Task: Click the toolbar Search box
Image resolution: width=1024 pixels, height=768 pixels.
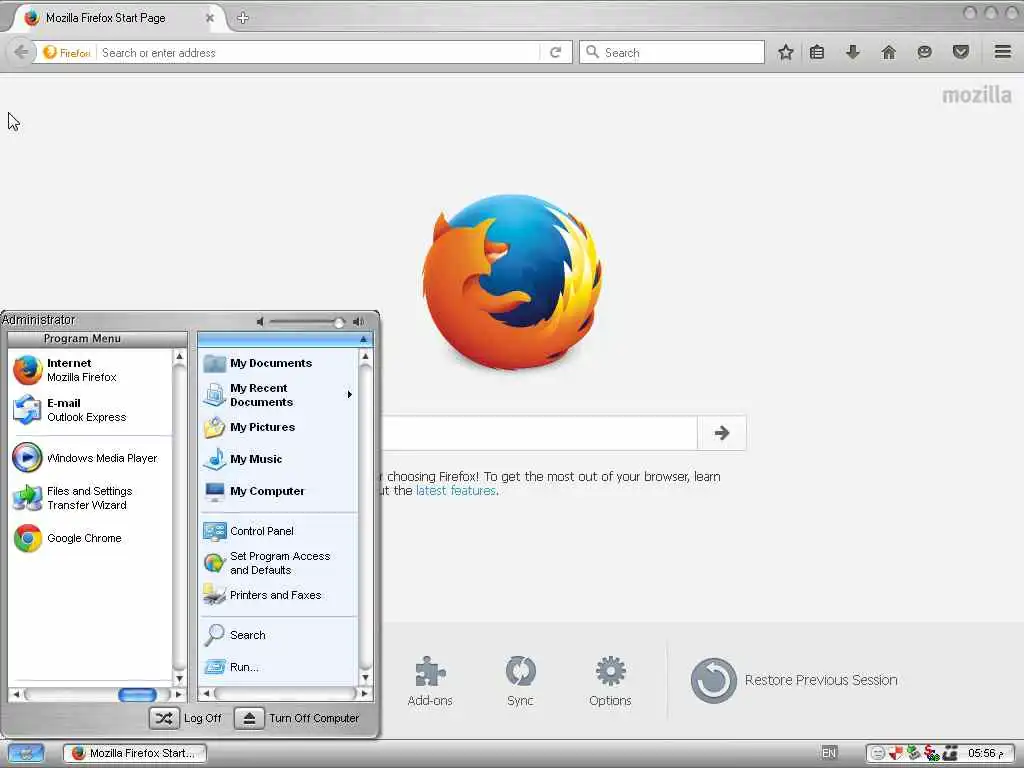Action: (671, 52)
